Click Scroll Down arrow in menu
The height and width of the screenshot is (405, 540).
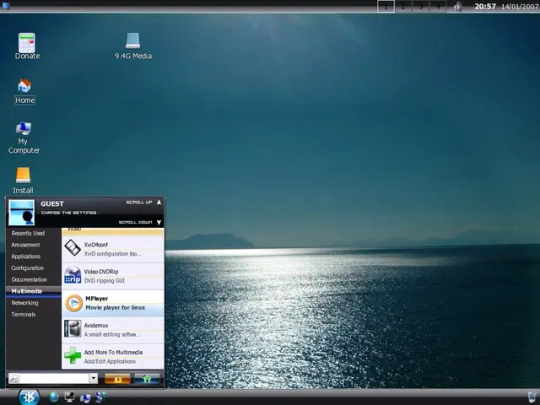[x=159, y=222]
